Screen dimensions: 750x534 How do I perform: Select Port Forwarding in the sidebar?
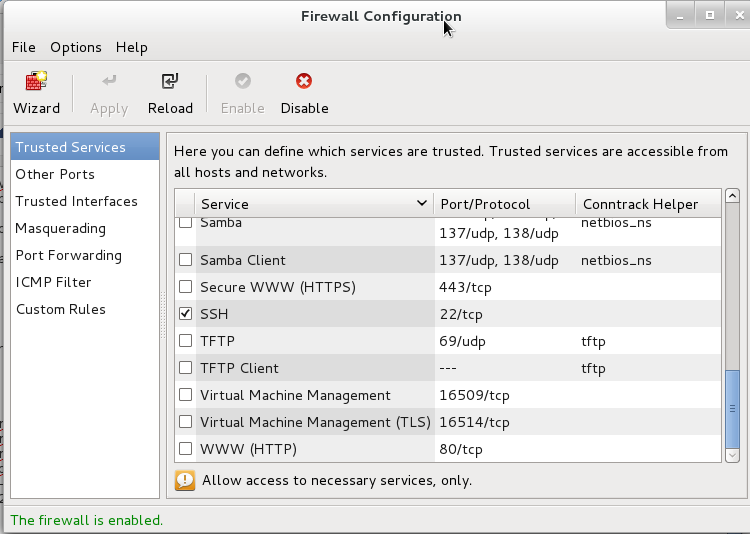click(x=68, y=255)
